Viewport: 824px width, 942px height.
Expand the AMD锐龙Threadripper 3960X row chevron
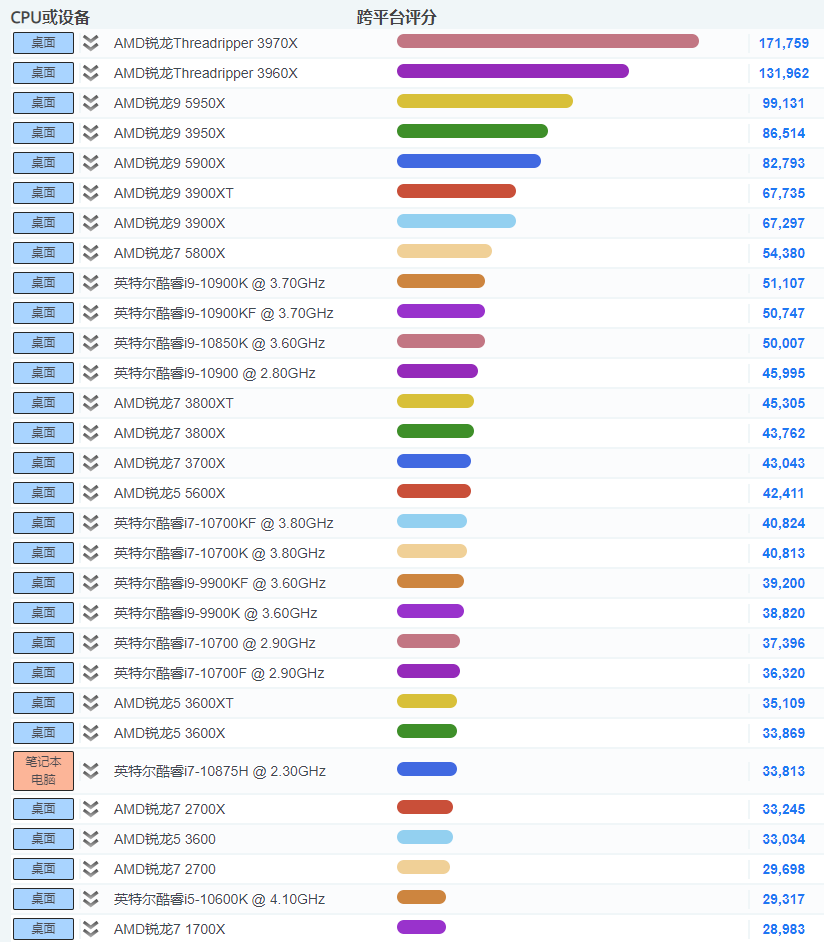point(91,73)
